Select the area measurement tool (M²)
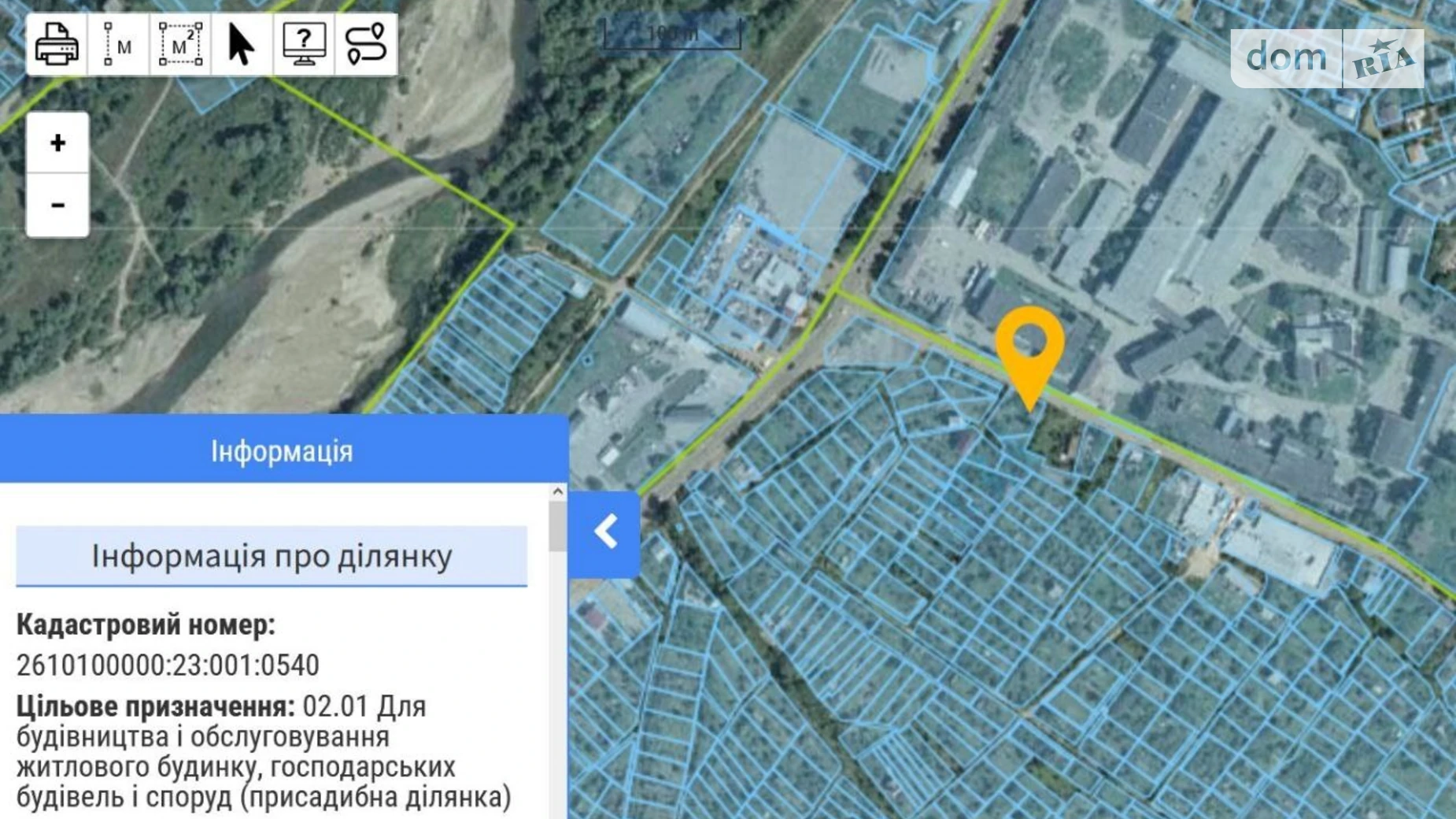This screenshot has height=819, width=1456. pos(180,44)
